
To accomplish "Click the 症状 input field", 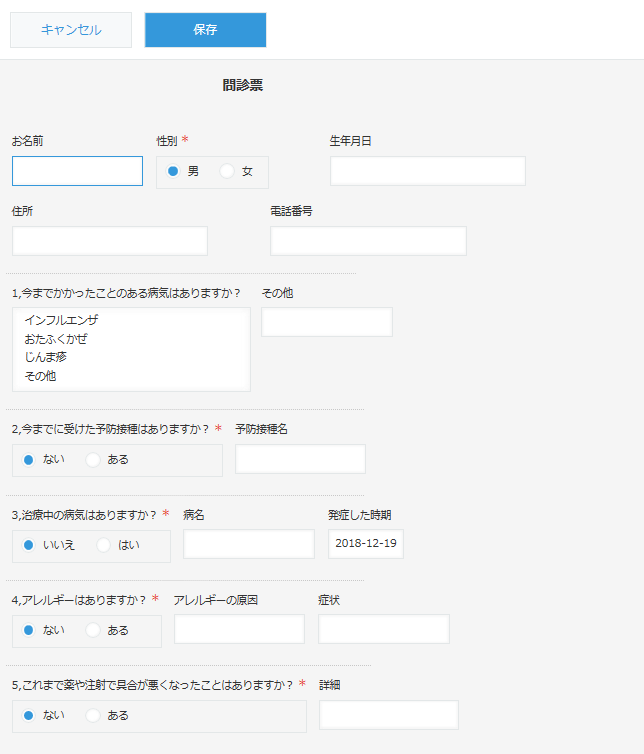I will (384, 629).
